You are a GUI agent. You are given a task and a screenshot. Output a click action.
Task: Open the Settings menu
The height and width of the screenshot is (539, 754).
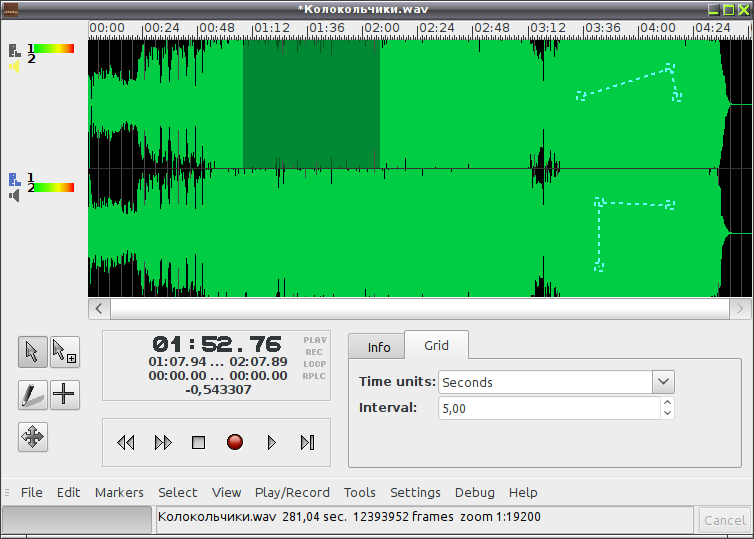(x=415, y=492)
